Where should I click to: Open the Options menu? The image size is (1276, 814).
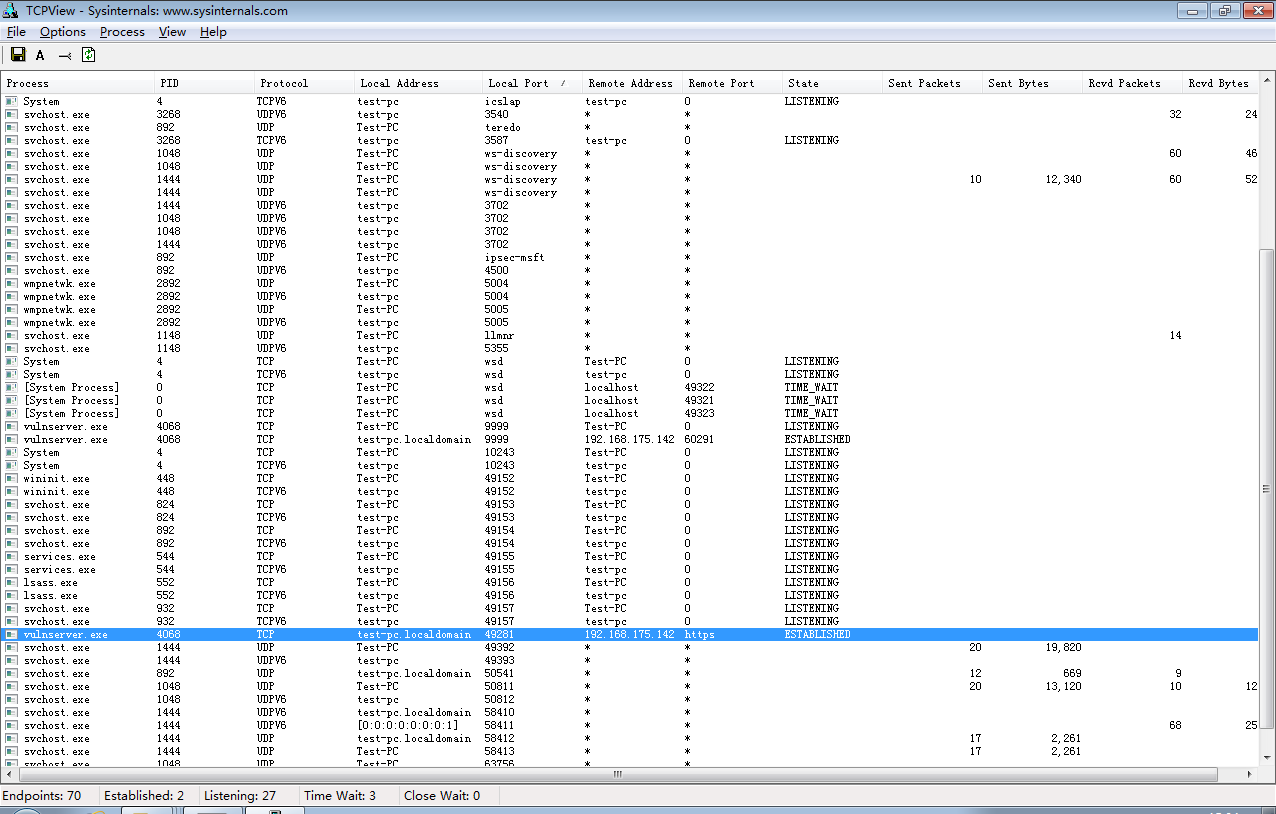(x=63, y=32)
